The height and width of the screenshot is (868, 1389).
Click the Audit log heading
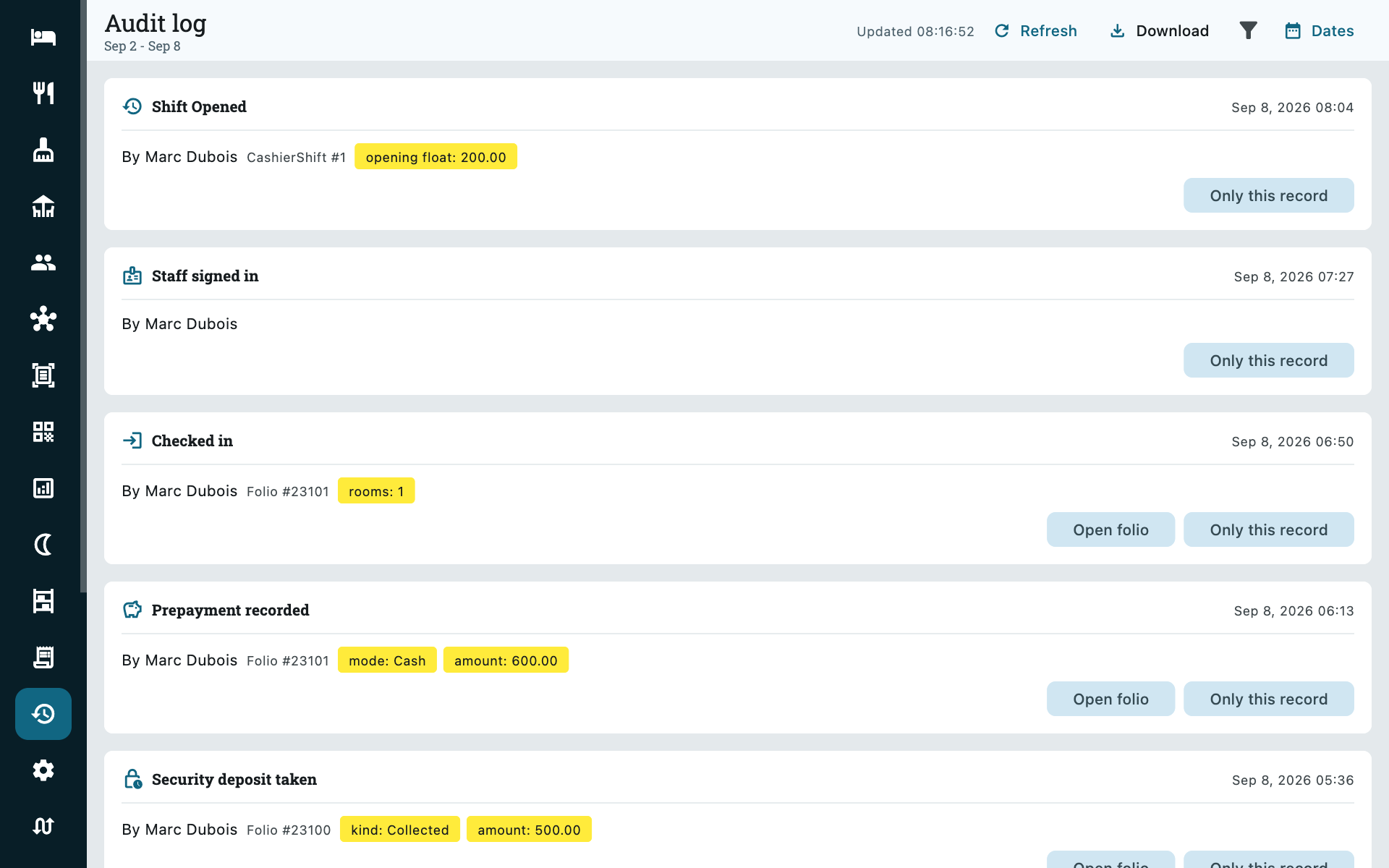[156, 23]
